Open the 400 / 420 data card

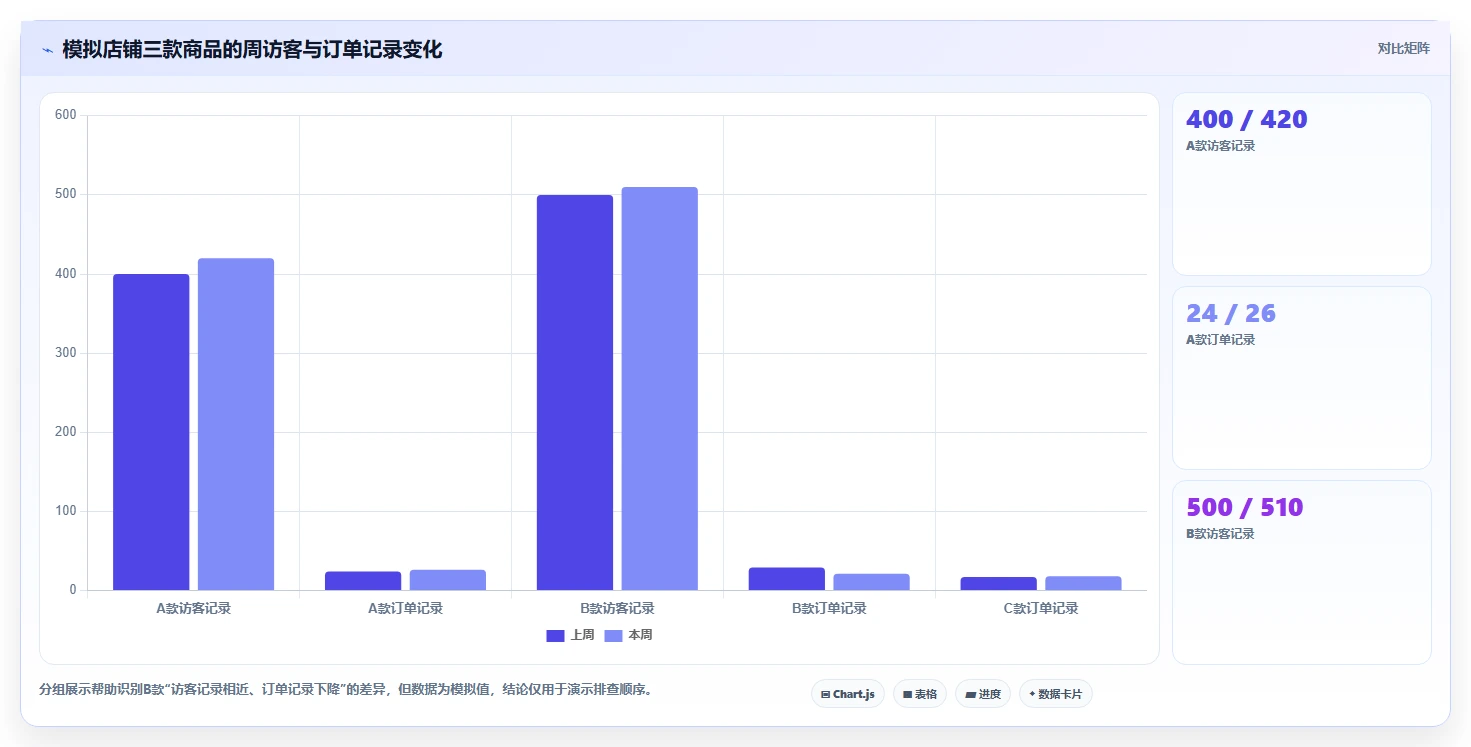point(1302,184)
